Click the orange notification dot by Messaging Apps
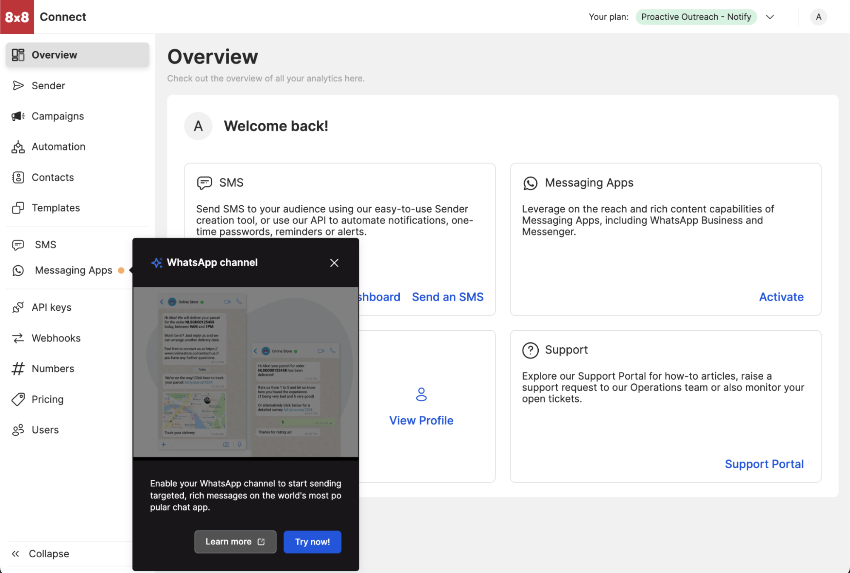Image resolution: width=850 pixels, height=573 pixels. [x=121, y=271]
